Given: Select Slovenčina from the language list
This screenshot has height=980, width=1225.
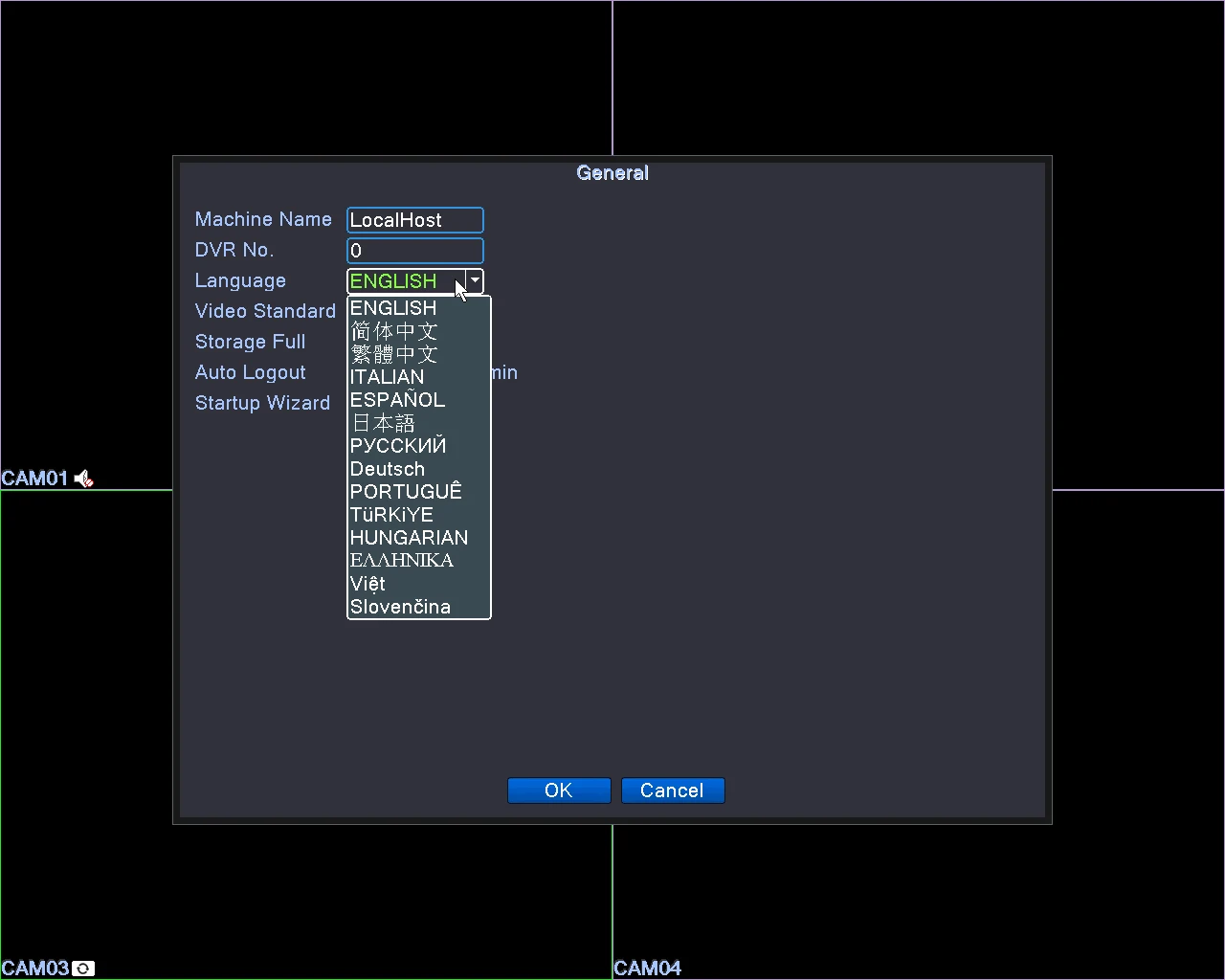Looking at the screenshot, I should click(419, 607).
